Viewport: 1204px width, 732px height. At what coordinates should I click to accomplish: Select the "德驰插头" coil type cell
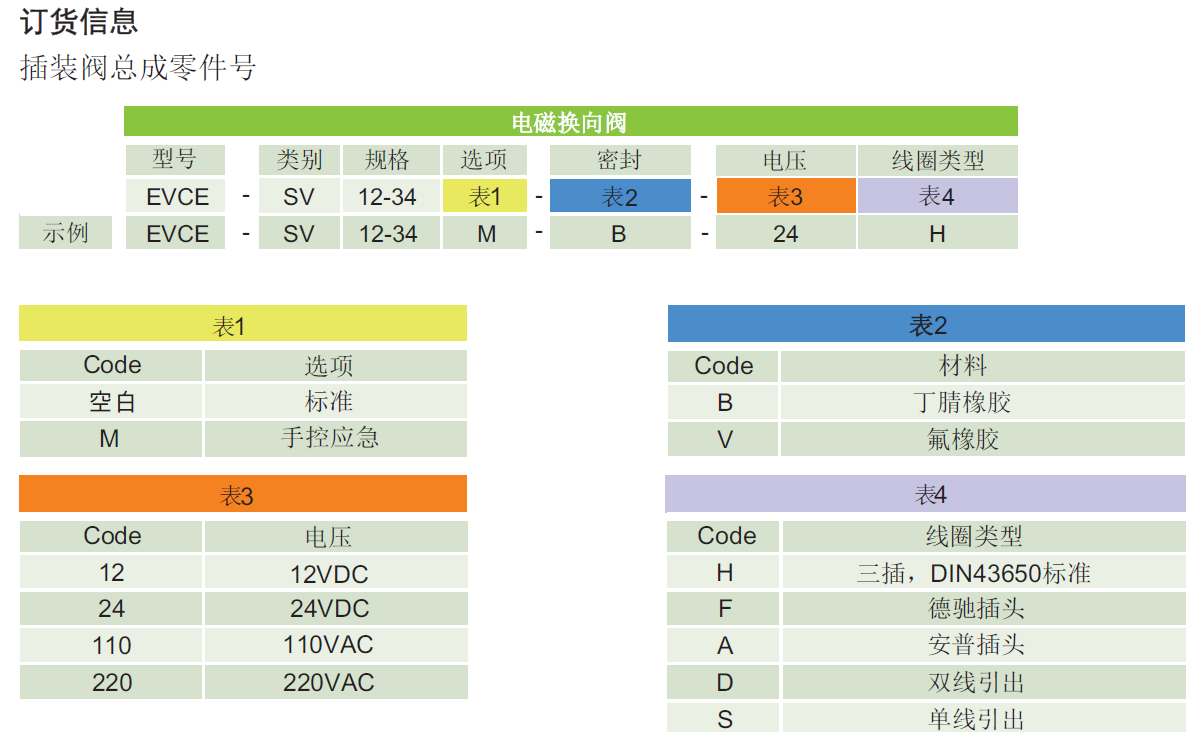982,609
